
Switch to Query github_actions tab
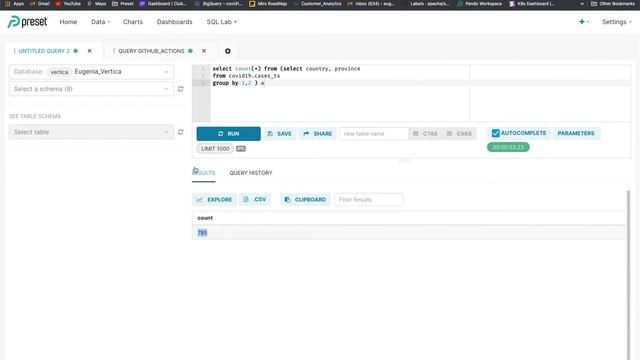click(x=151, y=51)
